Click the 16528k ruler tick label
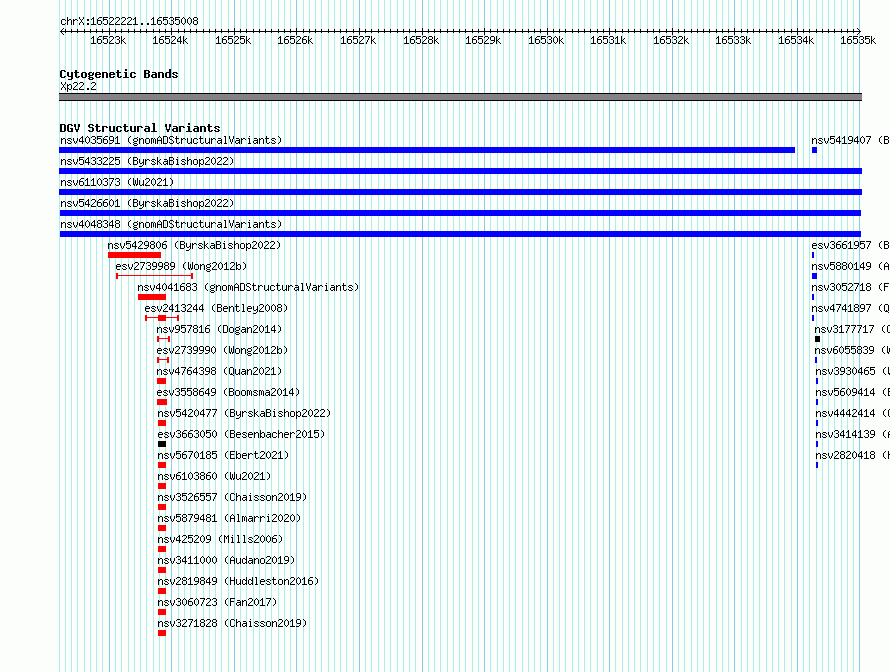 (x=421, y=40)
